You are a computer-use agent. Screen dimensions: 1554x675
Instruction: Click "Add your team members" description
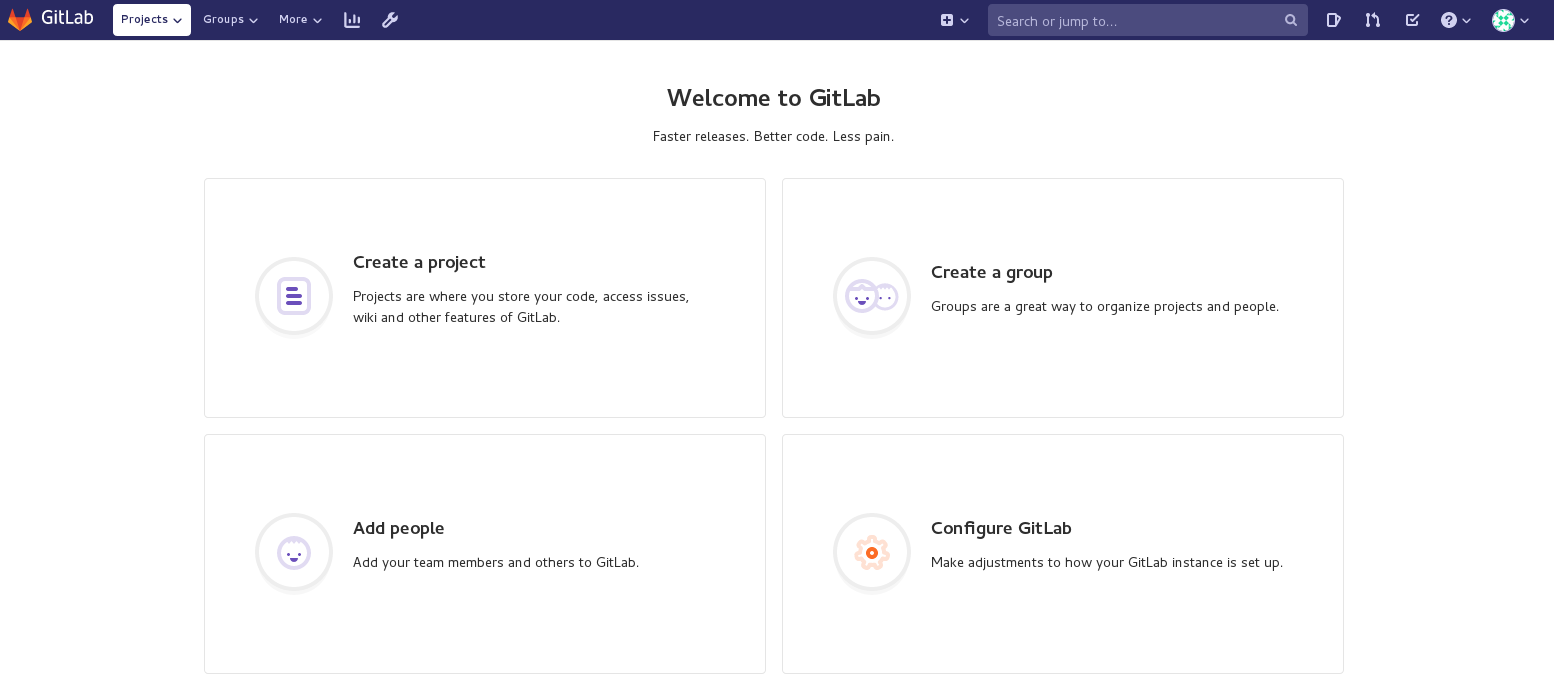pyautogui.click(x=496, y=563)
